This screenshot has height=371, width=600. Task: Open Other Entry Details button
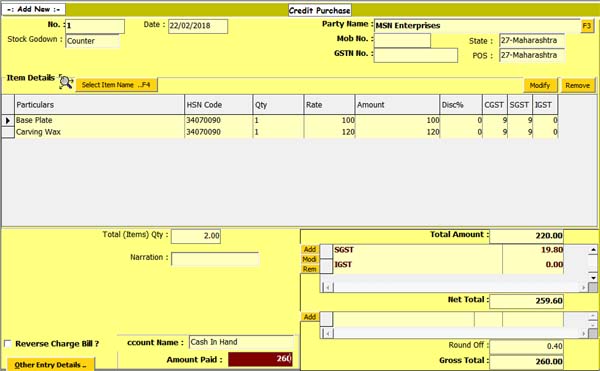50,364
